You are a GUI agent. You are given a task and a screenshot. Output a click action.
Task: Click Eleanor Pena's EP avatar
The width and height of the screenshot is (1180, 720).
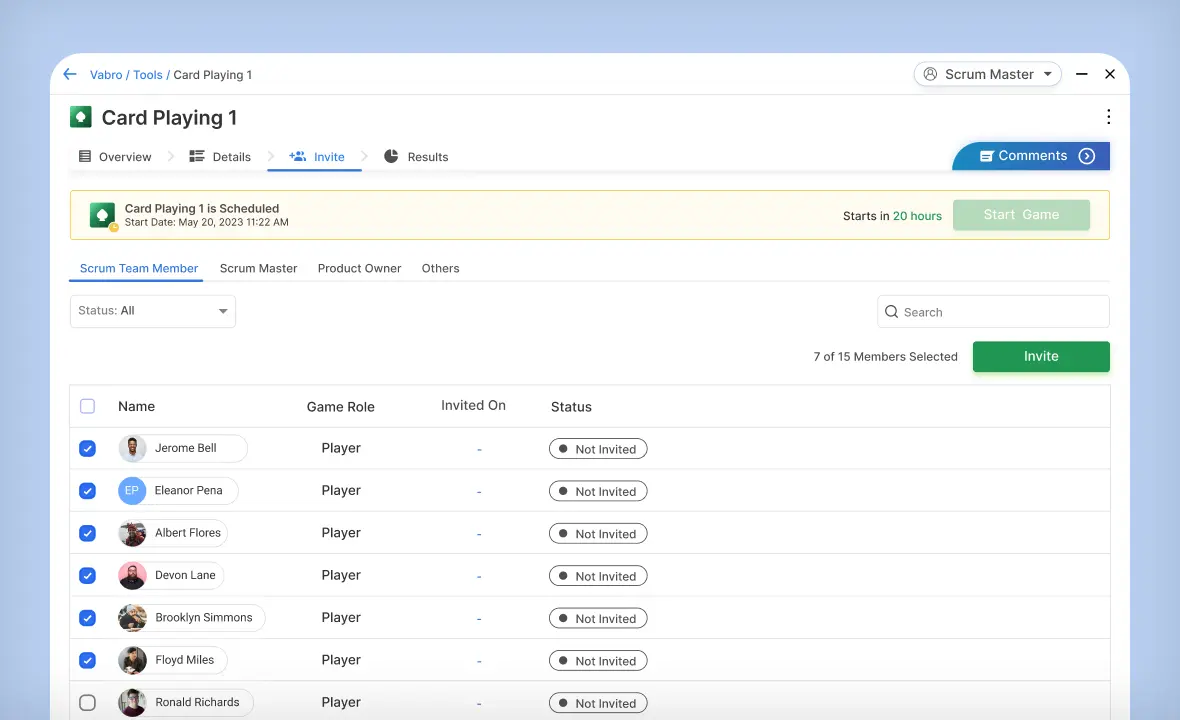click(132, 491)
